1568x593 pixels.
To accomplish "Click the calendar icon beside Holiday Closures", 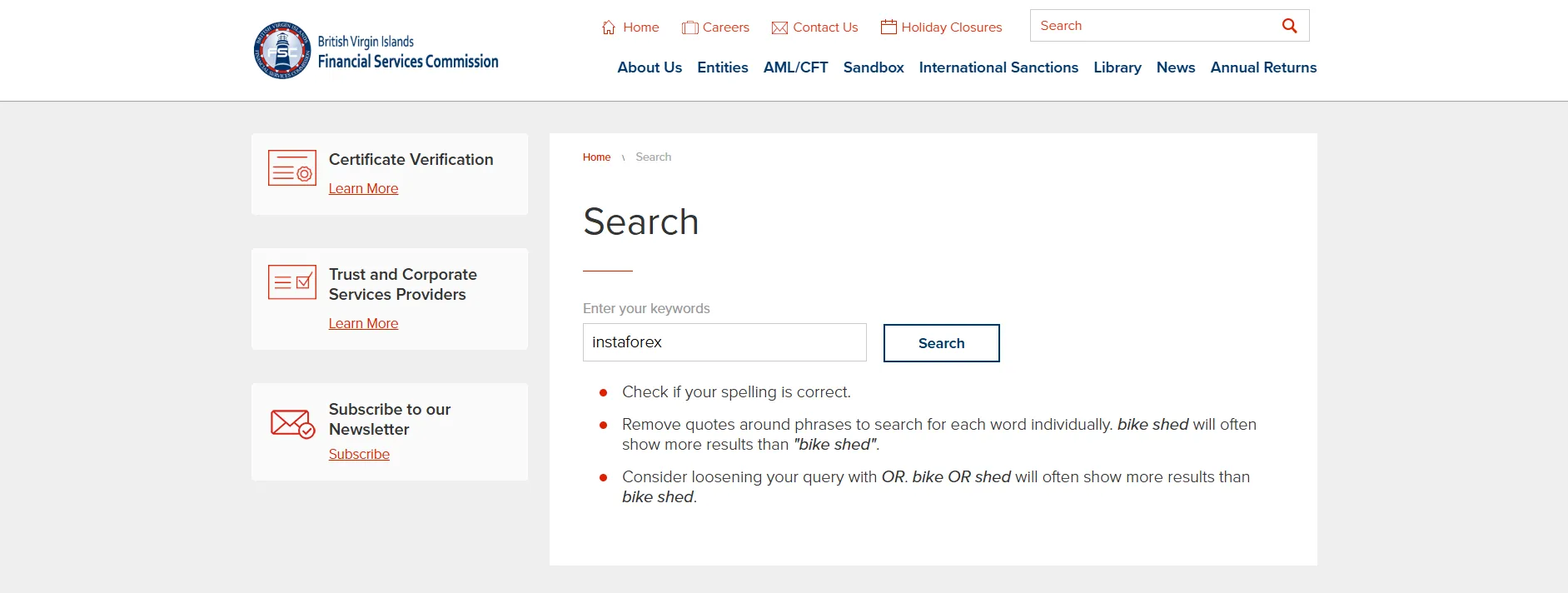I will point(889,27).
